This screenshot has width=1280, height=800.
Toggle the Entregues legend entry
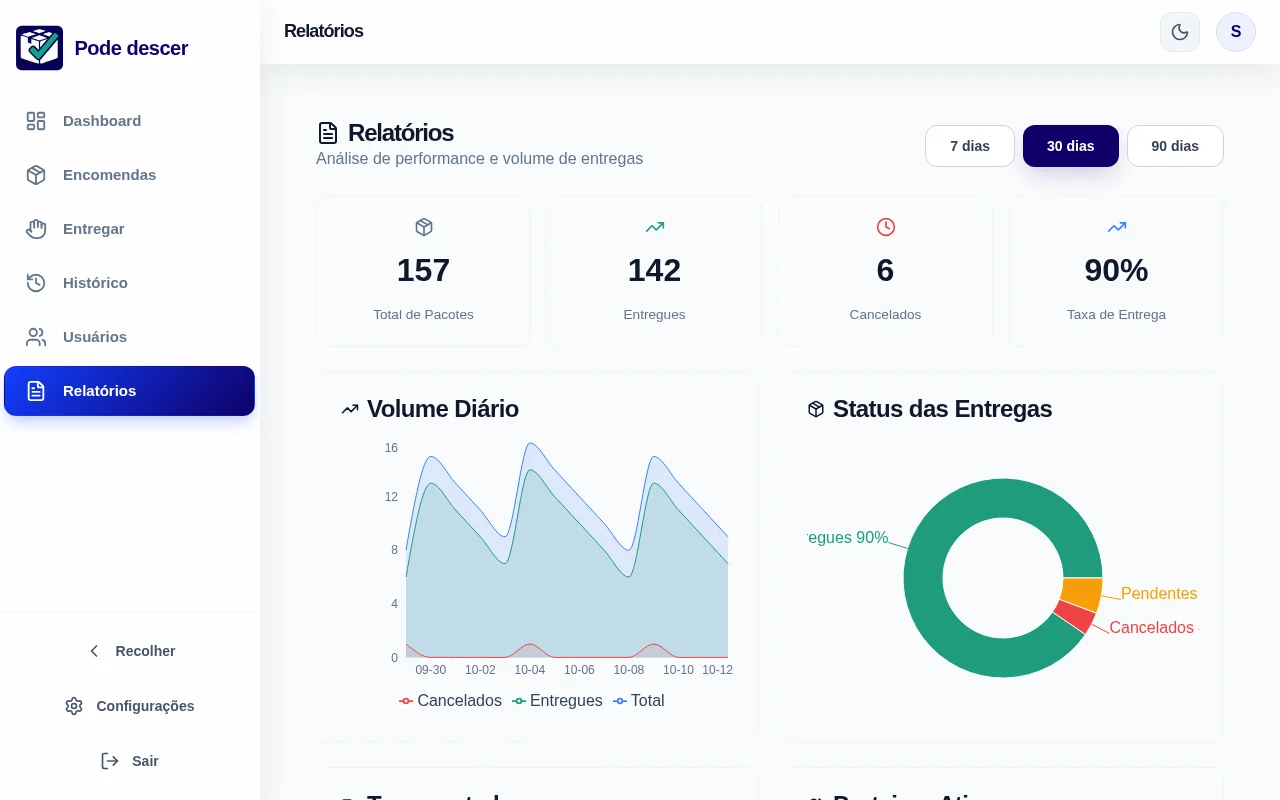(x=557, y=701)
